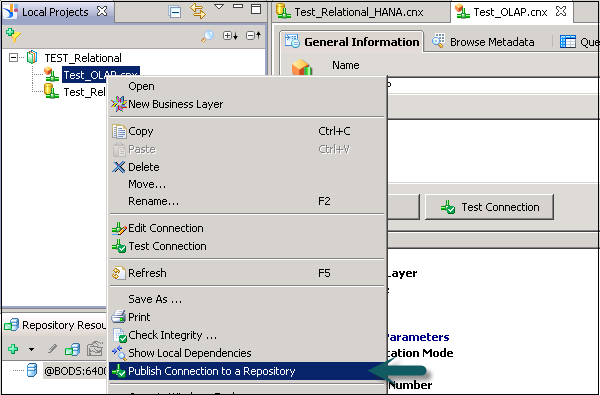Click the expand all tree icon

point(230,36)
